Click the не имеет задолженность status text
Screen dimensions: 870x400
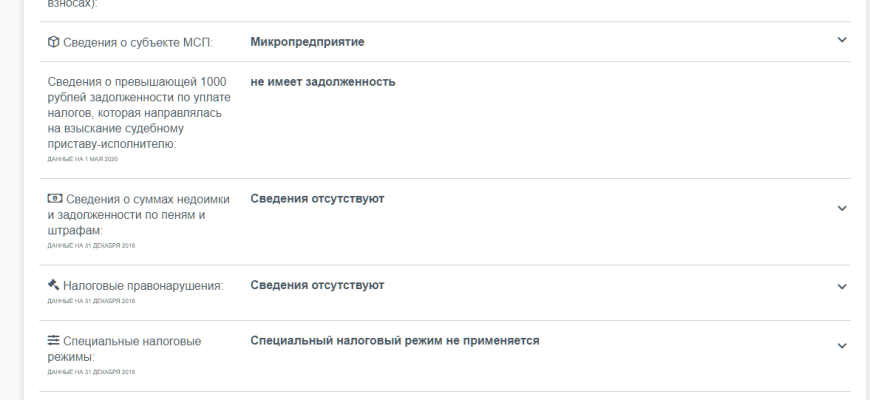322,82
